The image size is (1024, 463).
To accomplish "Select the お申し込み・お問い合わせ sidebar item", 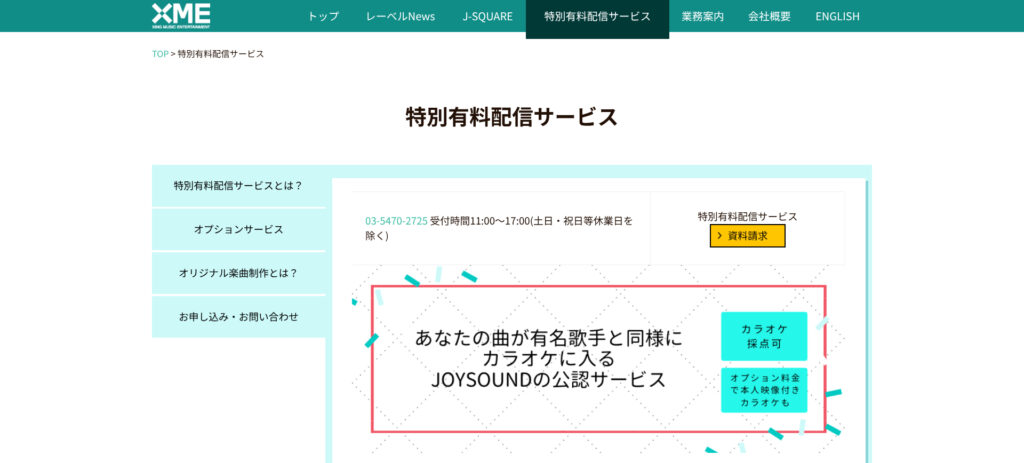I will point(238,317).
